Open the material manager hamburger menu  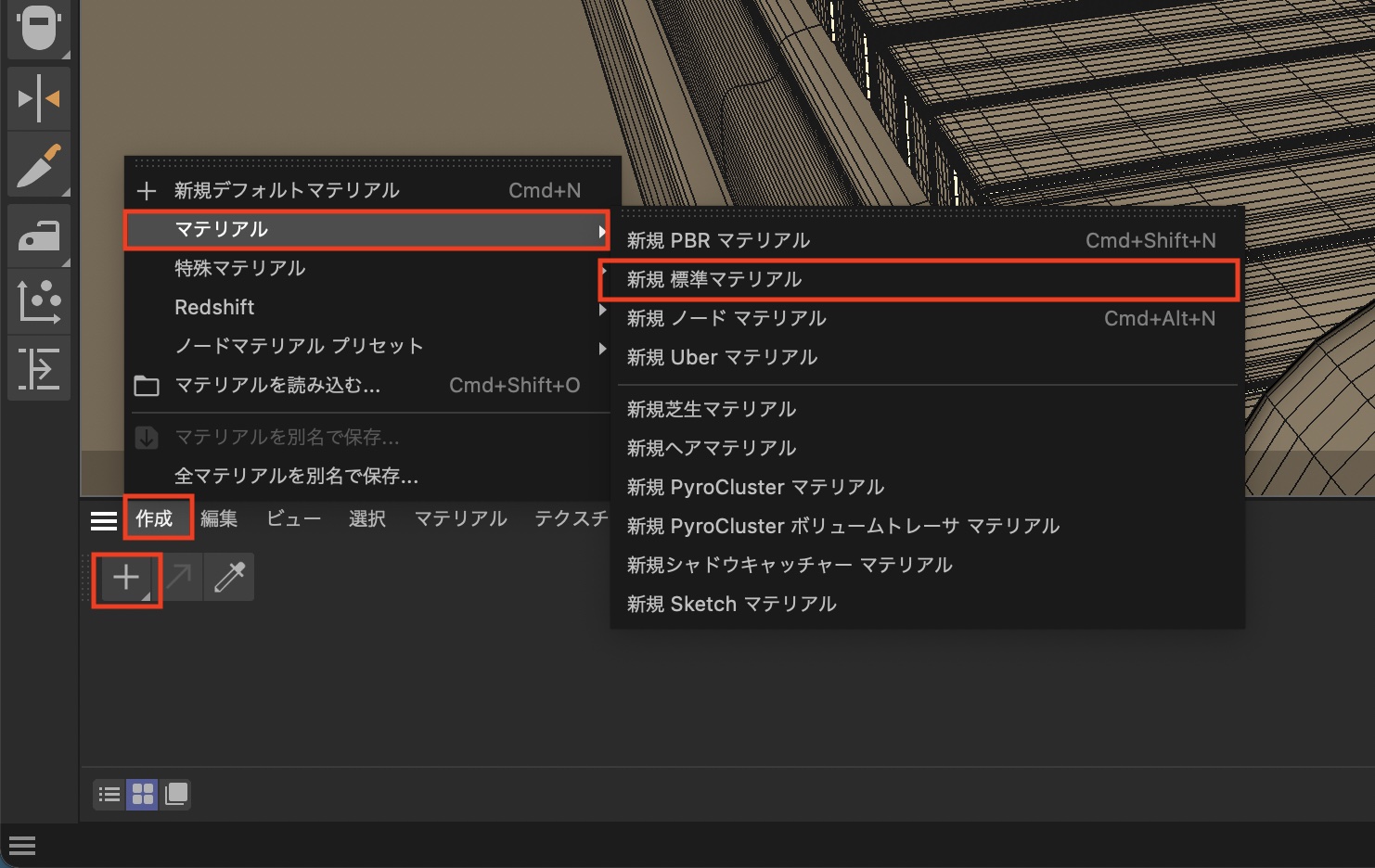click(103, 519)
